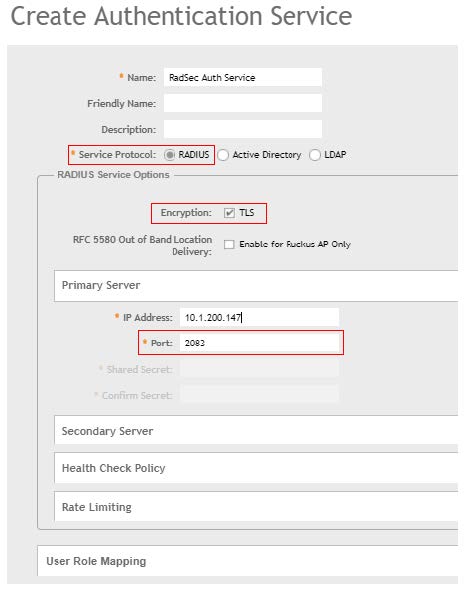Screen dimensions: 464x589
Task: Expand the Secondary Server section
Action: [256, 430]
